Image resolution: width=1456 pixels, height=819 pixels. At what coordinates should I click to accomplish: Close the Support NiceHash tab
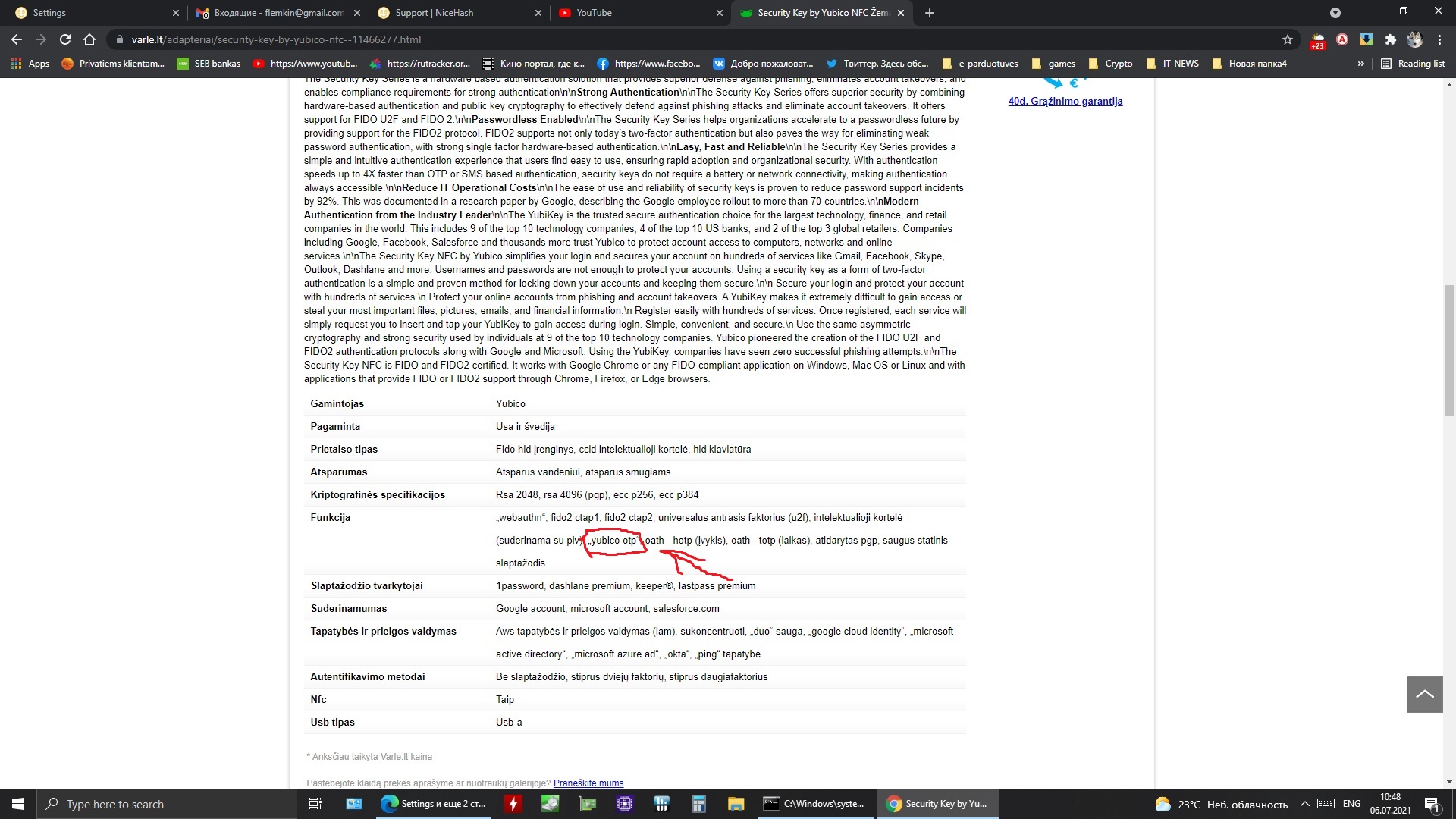tap(538, 13)
